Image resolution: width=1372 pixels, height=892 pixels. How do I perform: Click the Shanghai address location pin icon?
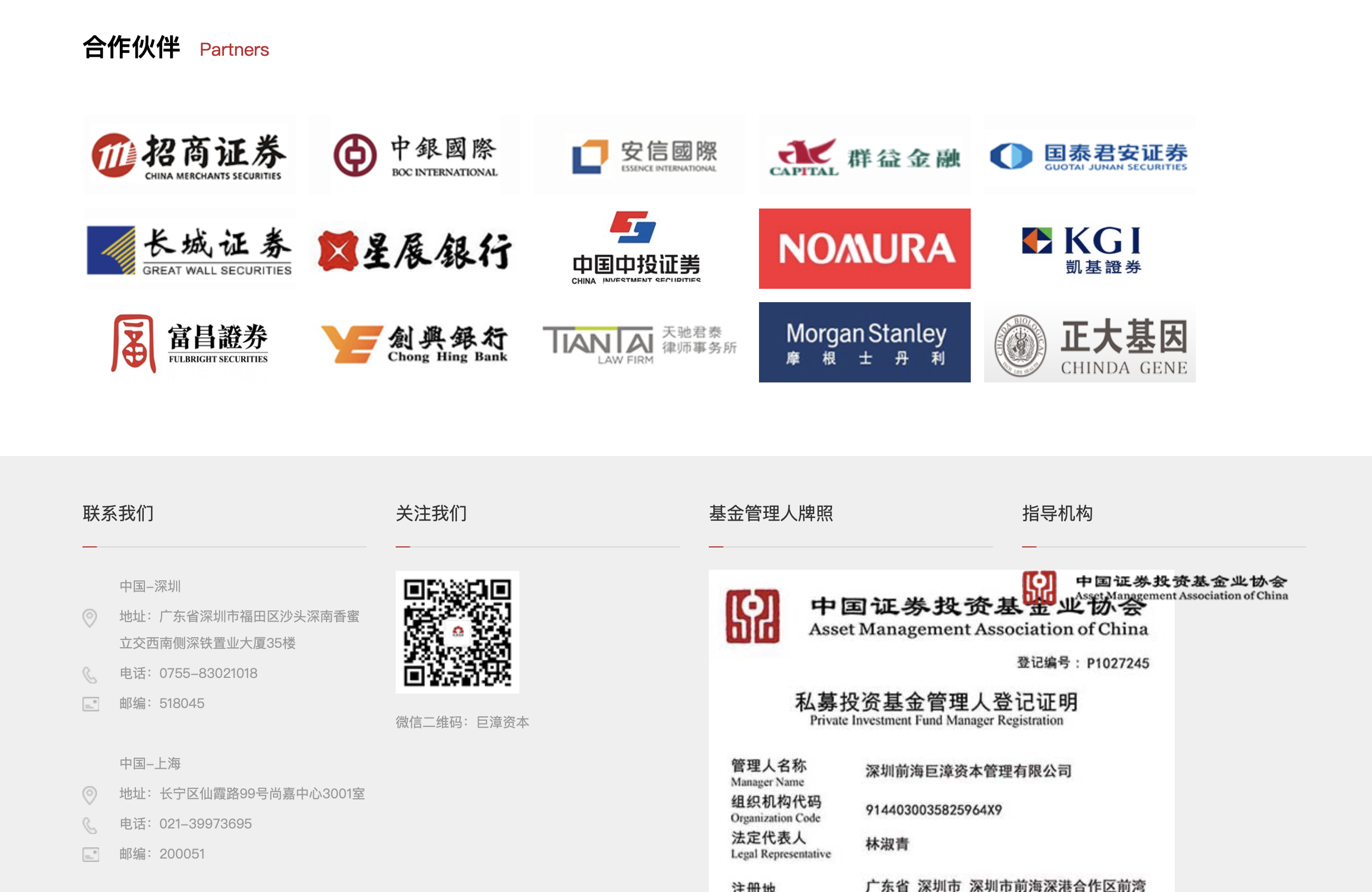tap(90, 795)
